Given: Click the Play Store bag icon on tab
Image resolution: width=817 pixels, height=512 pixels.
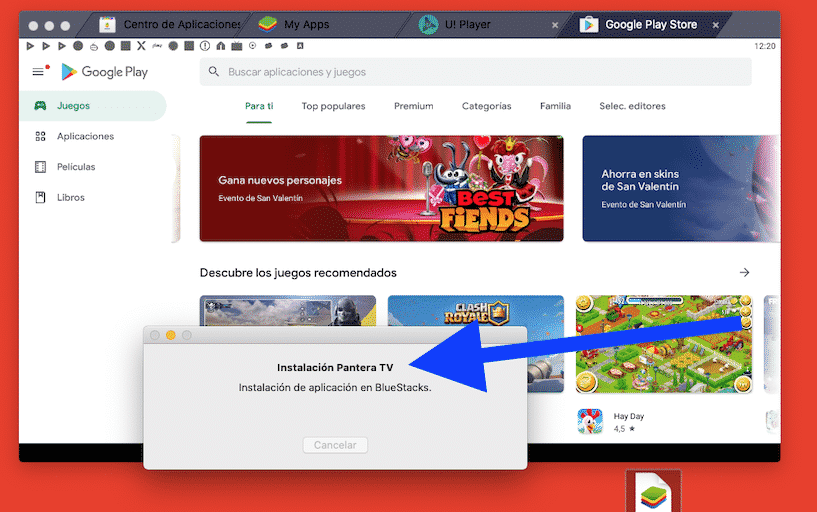Looking at the screenshot, I should [x=589, y=24].
